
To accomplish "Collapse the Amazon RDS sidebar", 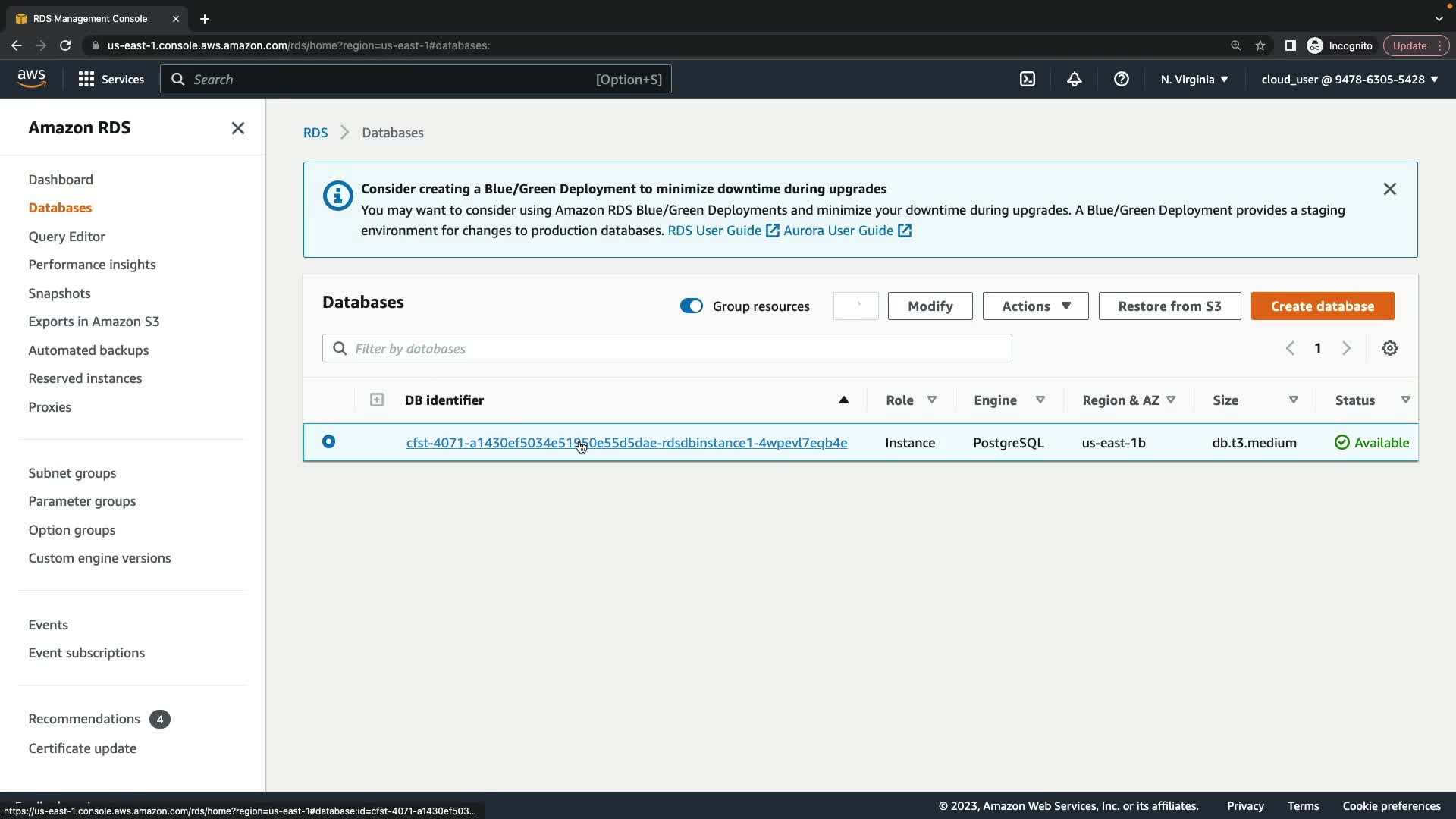I will [x=237, y=128].
